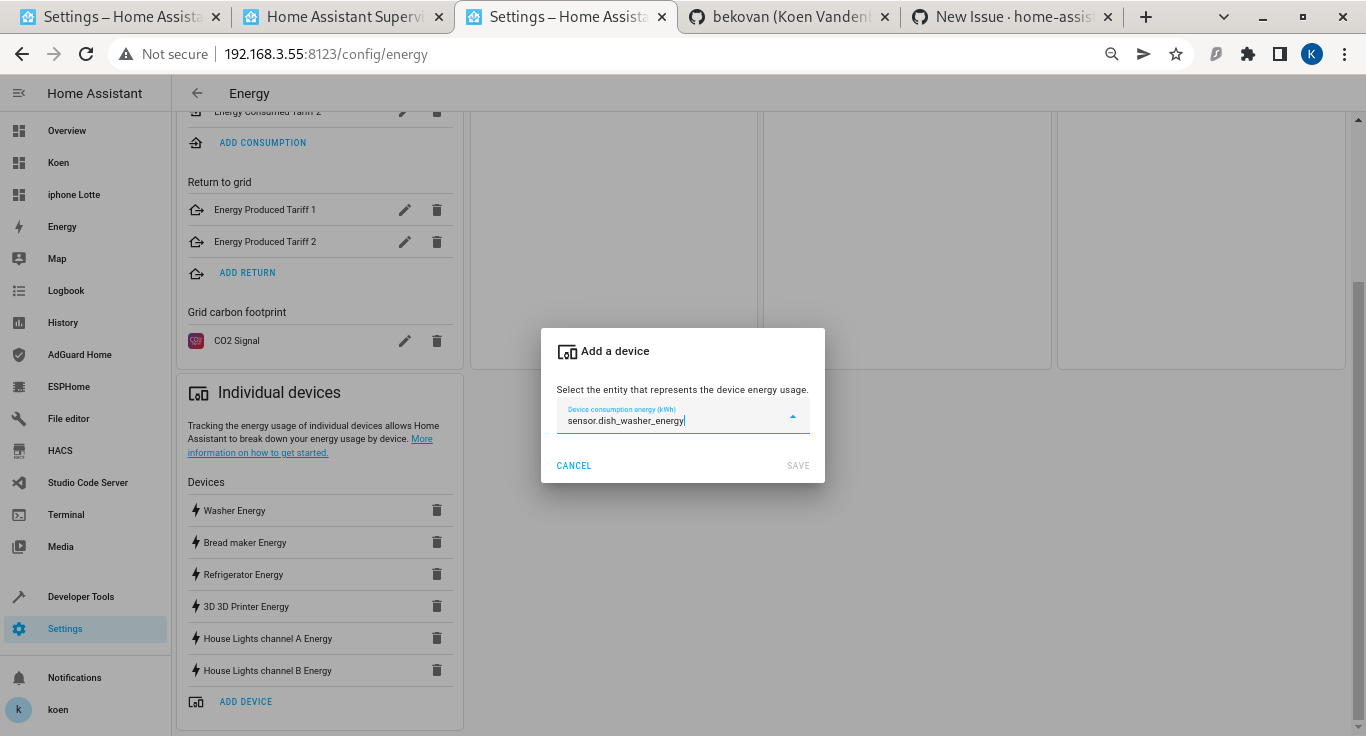This screenshot has height=736, width=1366.
Task: Delete the Refrigerator Energy device
Action: 437,574
